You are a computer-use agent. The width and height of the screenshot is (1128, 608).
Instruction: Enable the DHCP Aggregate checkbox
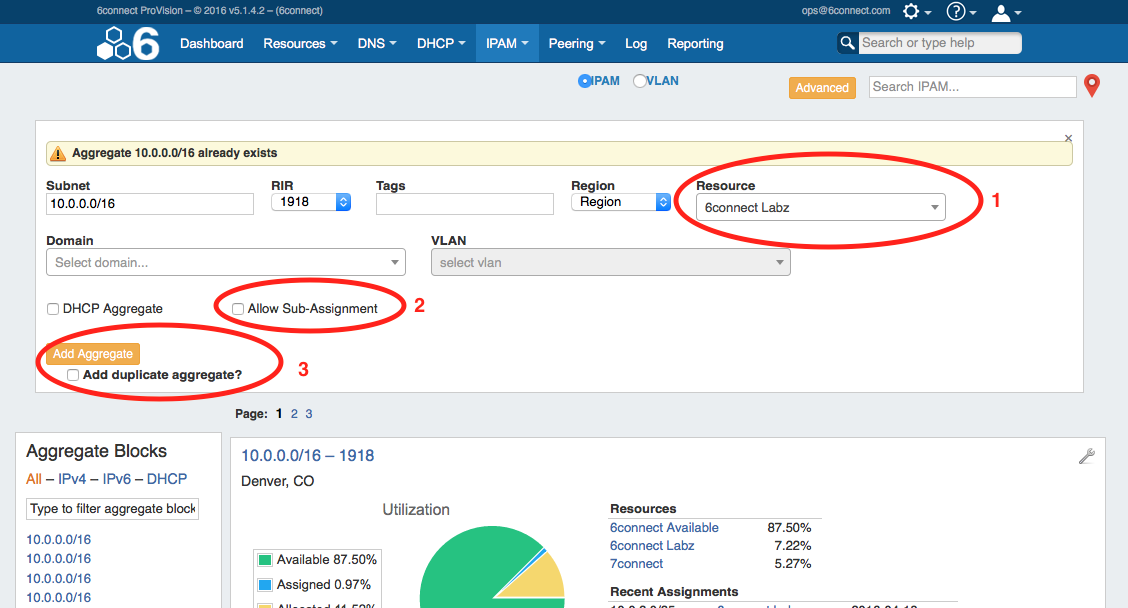click(53, 309)
